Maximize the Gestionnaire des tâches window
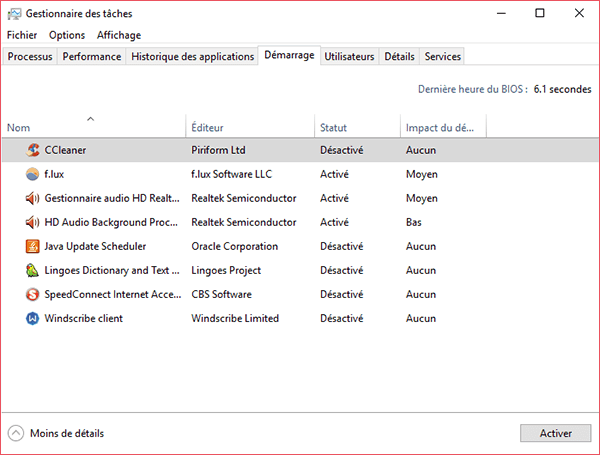 coord(540,13)
